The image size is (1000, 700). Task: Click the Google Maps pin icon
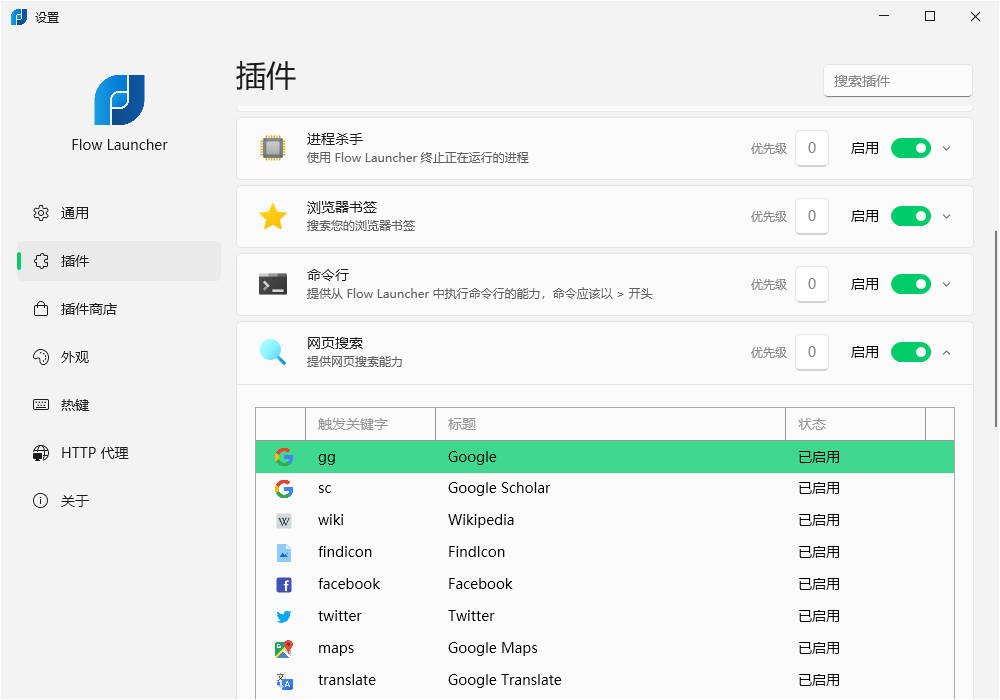pos(284,648)
